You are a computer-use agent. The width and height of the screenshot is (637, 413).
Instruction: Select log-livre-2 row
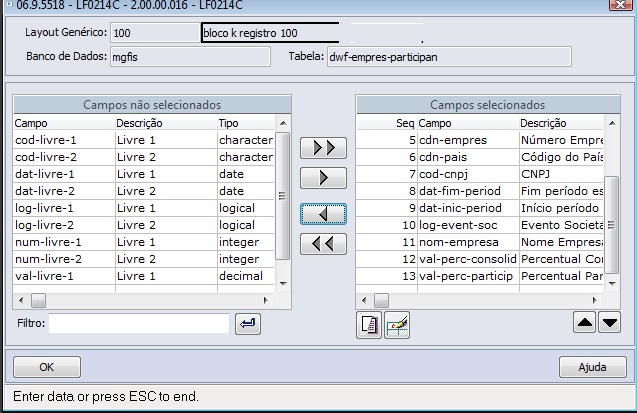click(x=144, y=225)
